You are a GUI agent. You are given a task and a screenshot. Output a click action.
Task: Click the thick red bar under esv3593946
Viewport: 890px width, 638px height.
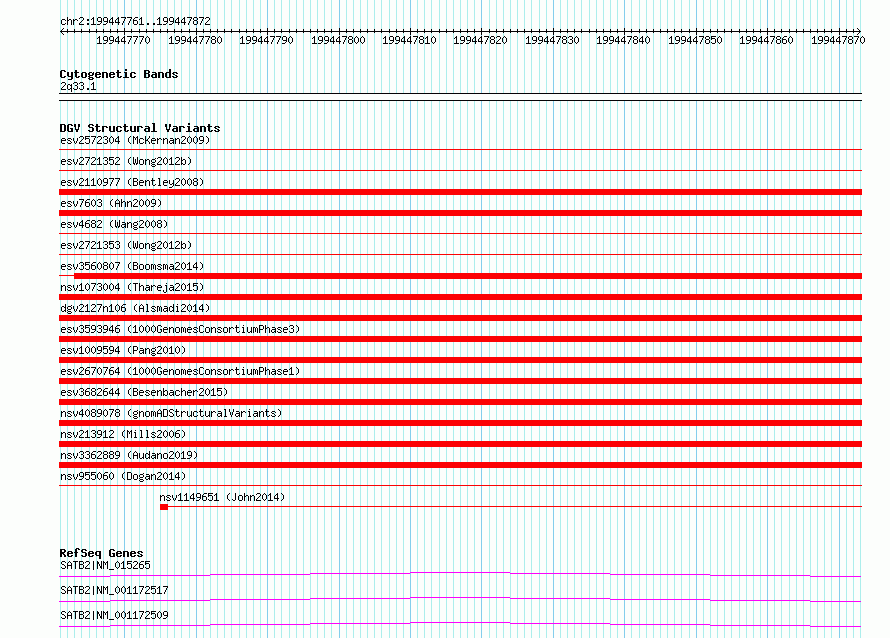pyautogui.click(x=460, y=339)
